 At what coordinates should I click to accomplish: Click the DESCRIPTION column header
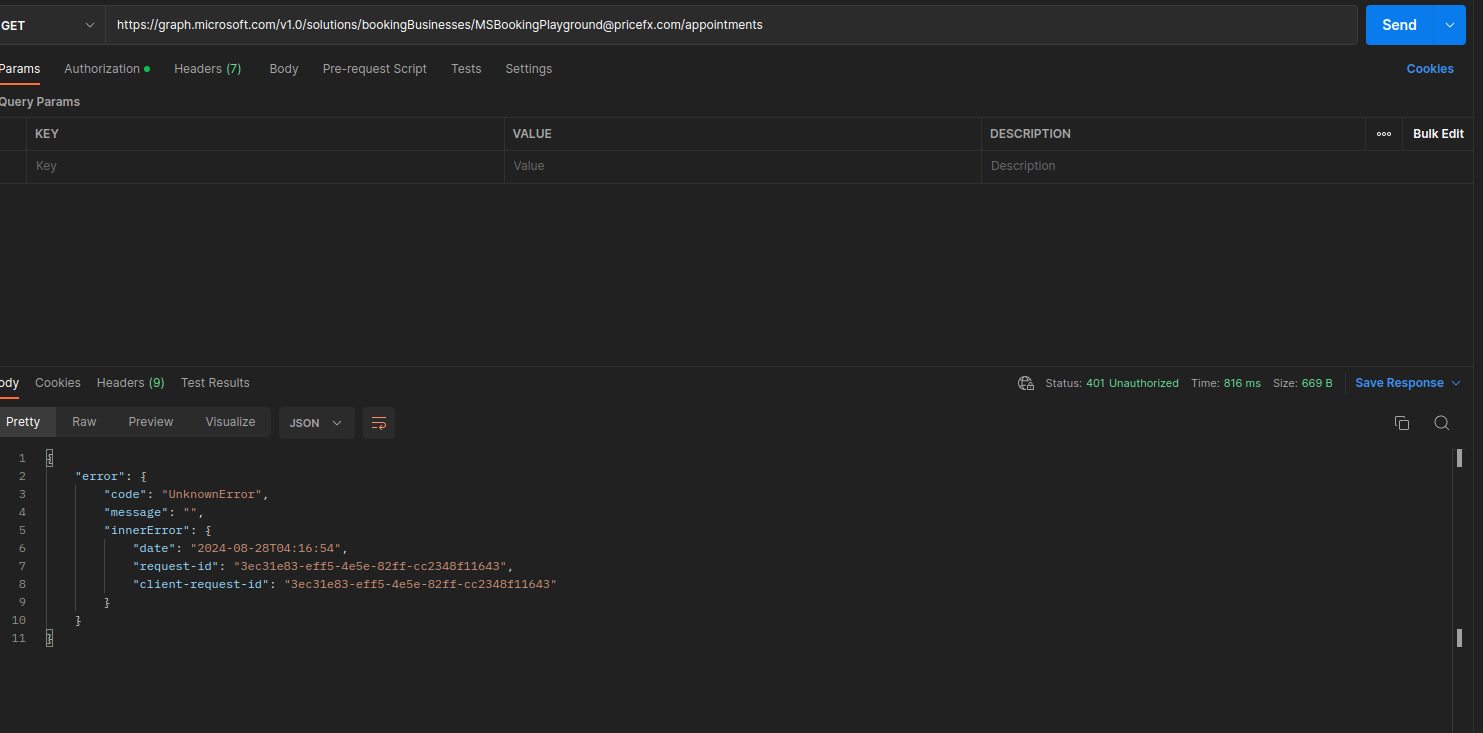[1030, 134]
